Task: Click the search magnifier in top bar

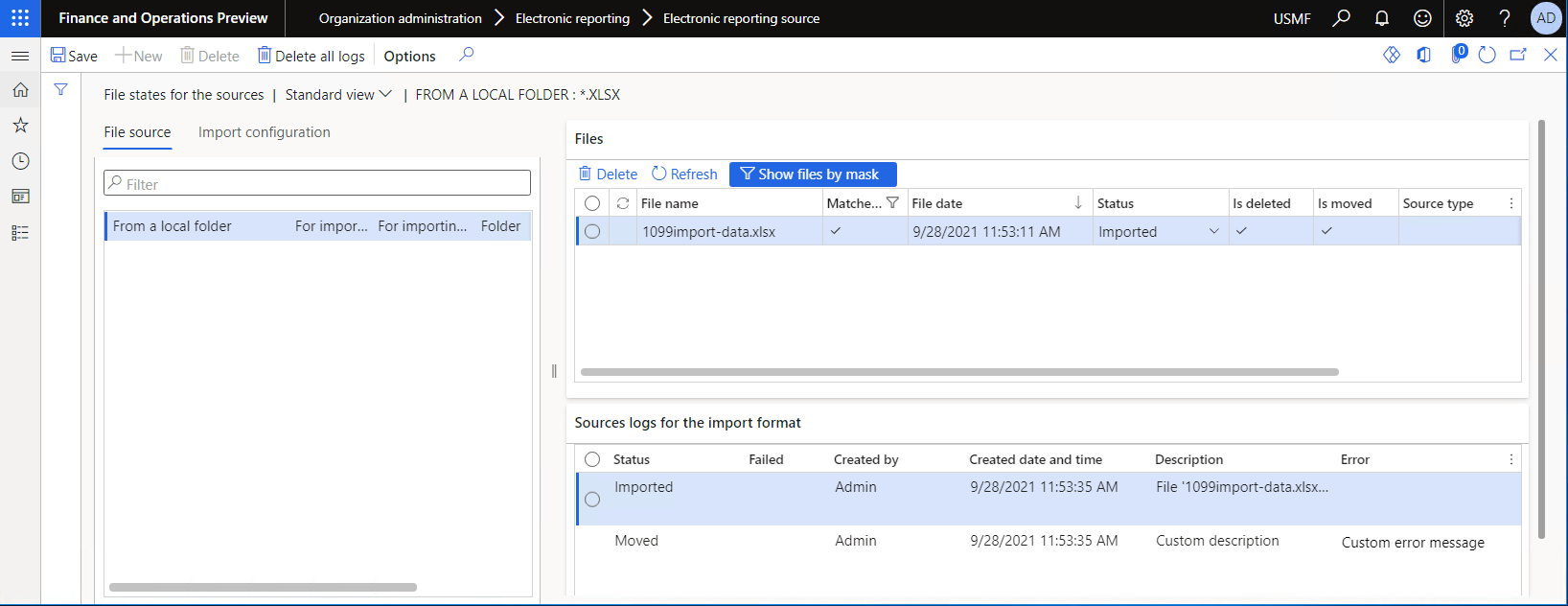Action: click(x=1341, y=18)
